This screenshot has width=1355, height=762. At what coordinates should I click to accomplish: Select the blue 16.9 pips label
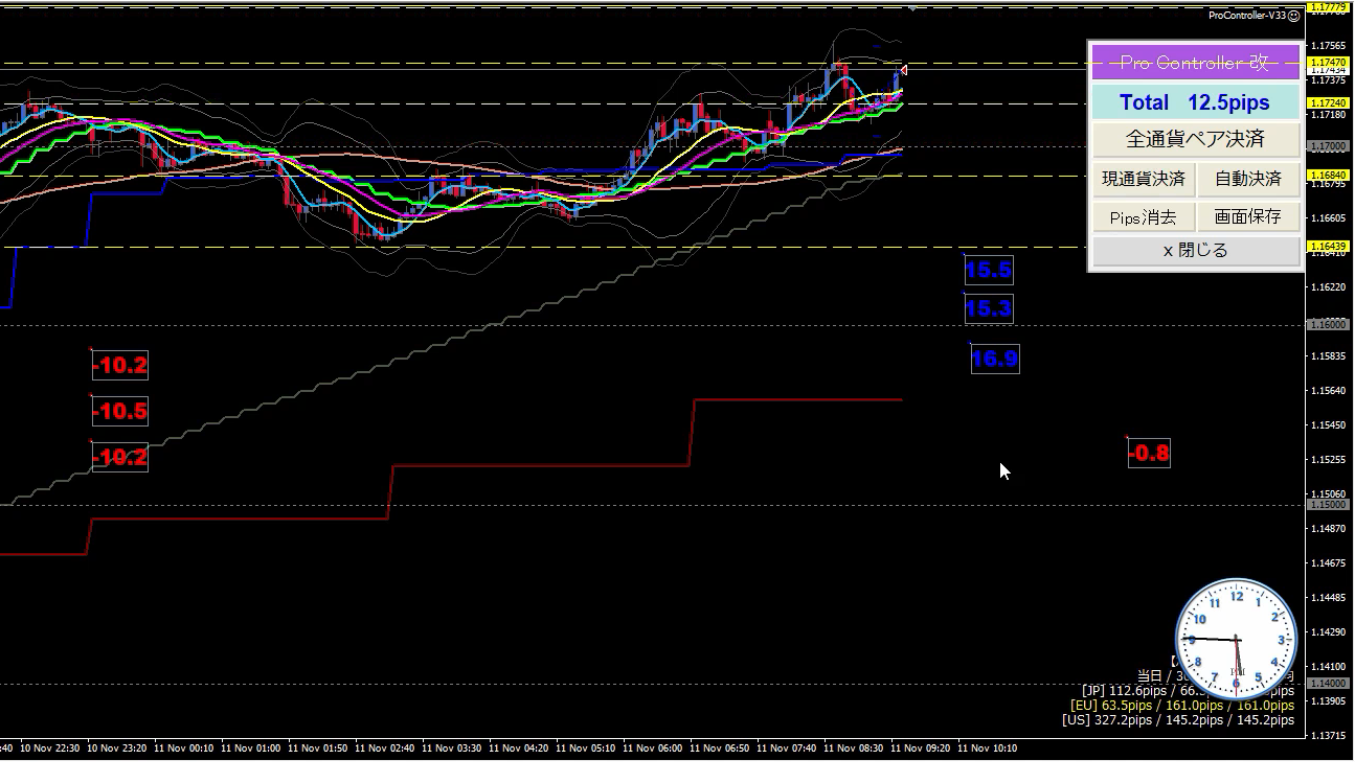click(x=995, y=358)
